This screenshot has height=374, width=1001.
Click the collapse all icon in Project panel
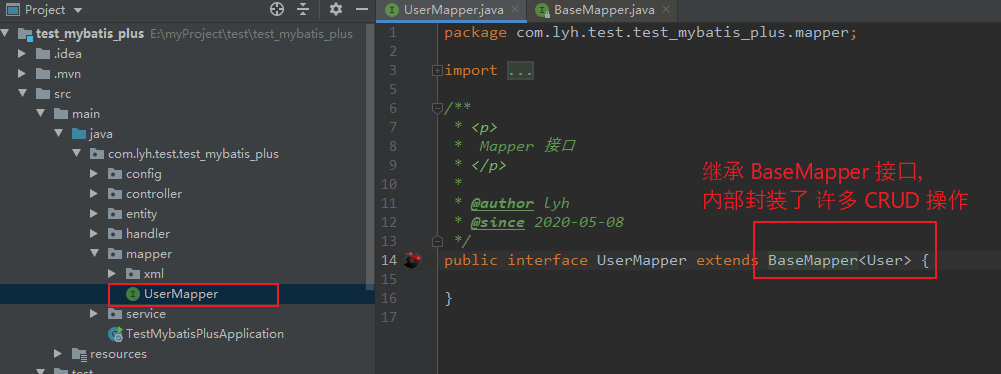tap(303, 9)
